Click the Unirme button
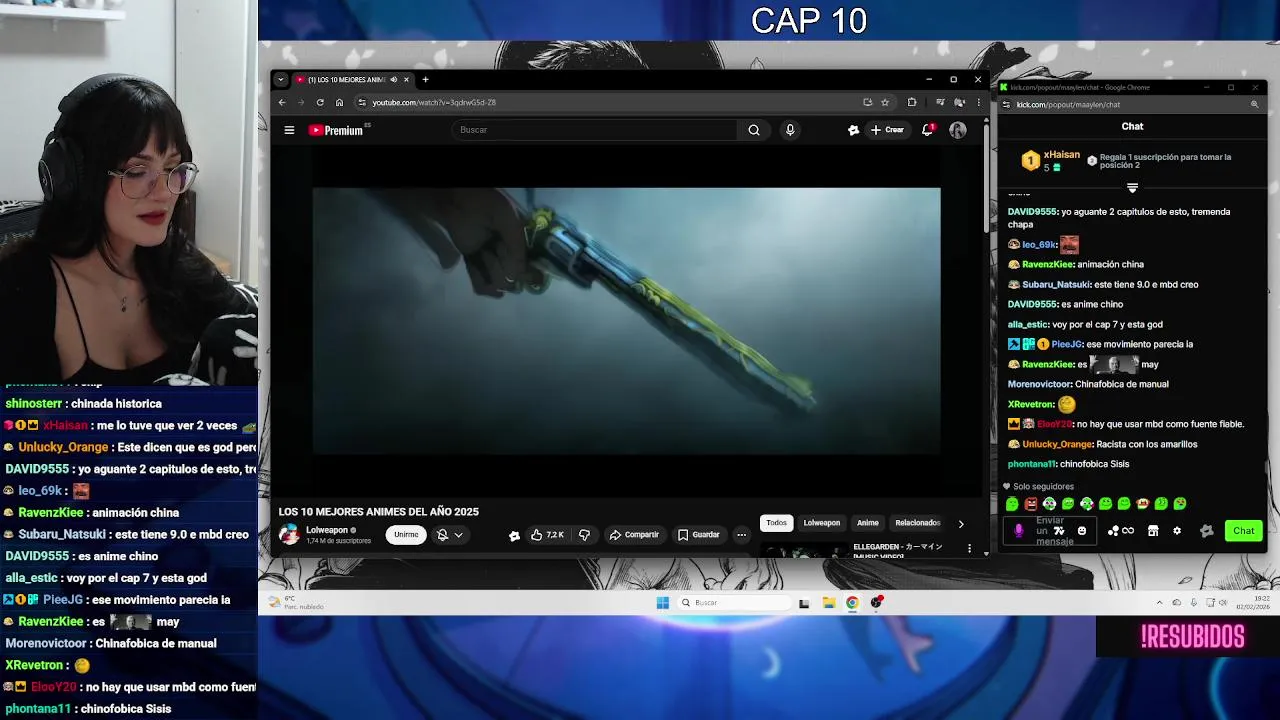Screen dimensions: 1280x720 (x=406, y=535)
